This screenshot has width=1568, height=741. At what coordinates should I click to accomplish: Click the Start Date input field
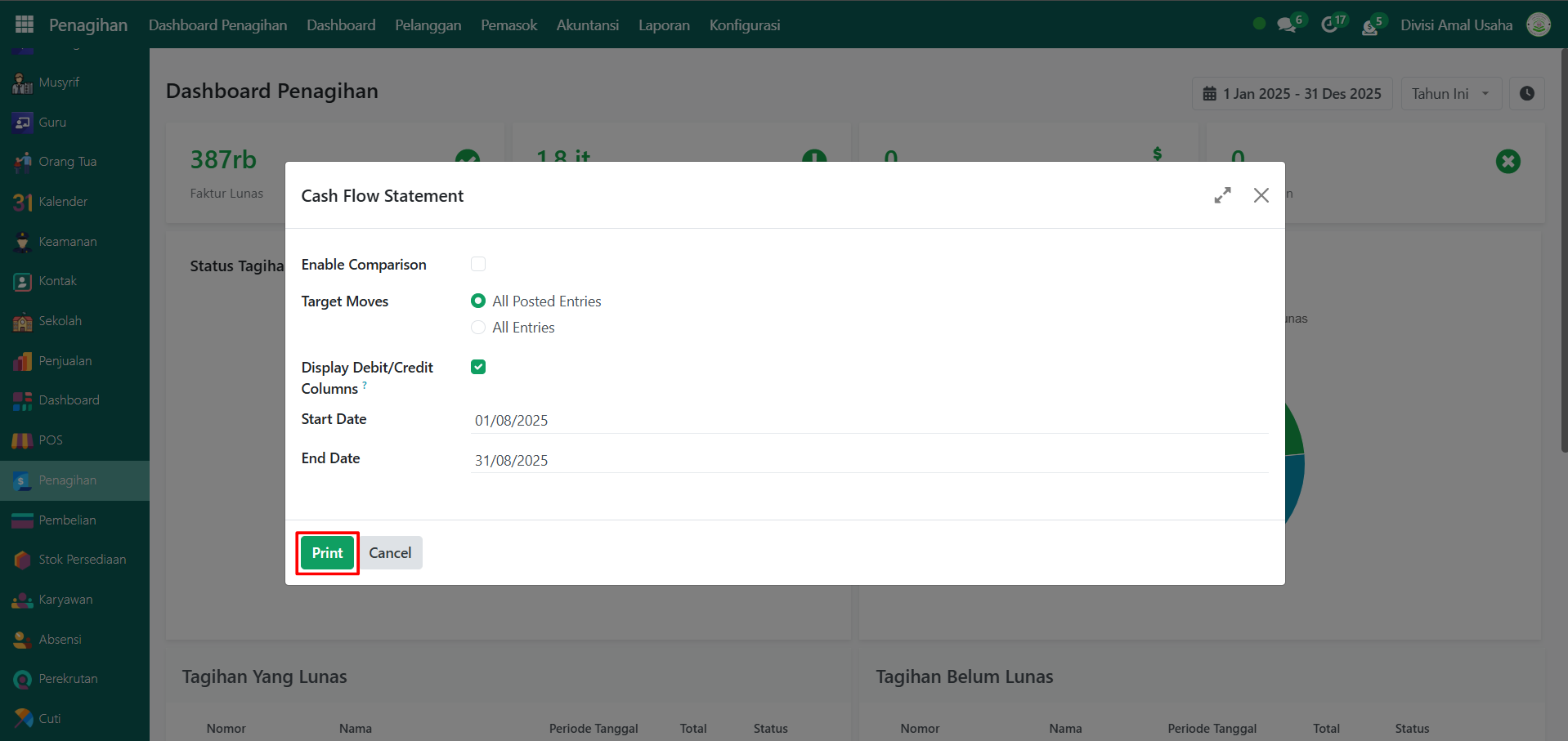click(870, 420)
